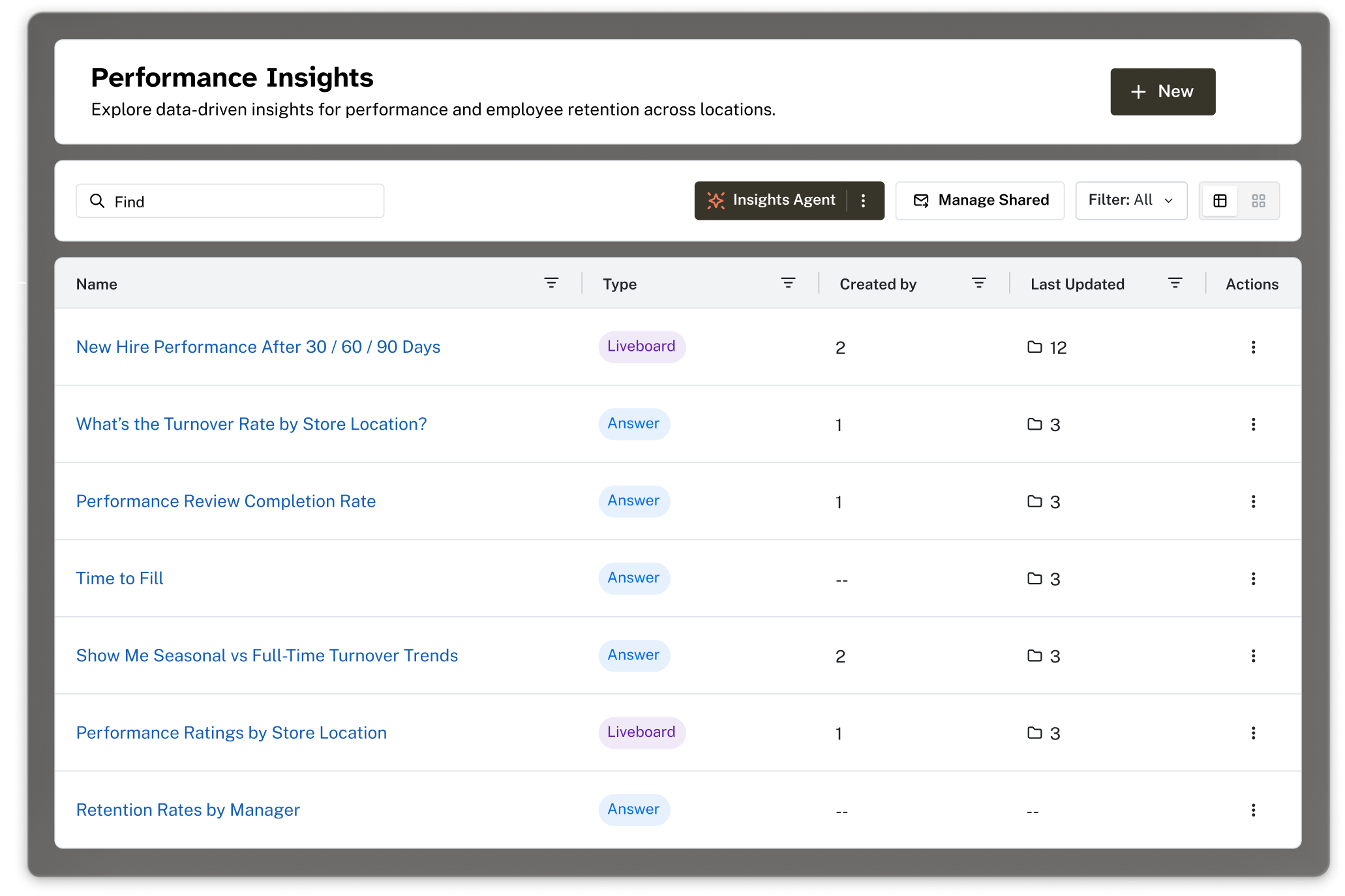Open actions menu for Time to Fill row
1345x896 pixels.
[x=1253, y=579]
